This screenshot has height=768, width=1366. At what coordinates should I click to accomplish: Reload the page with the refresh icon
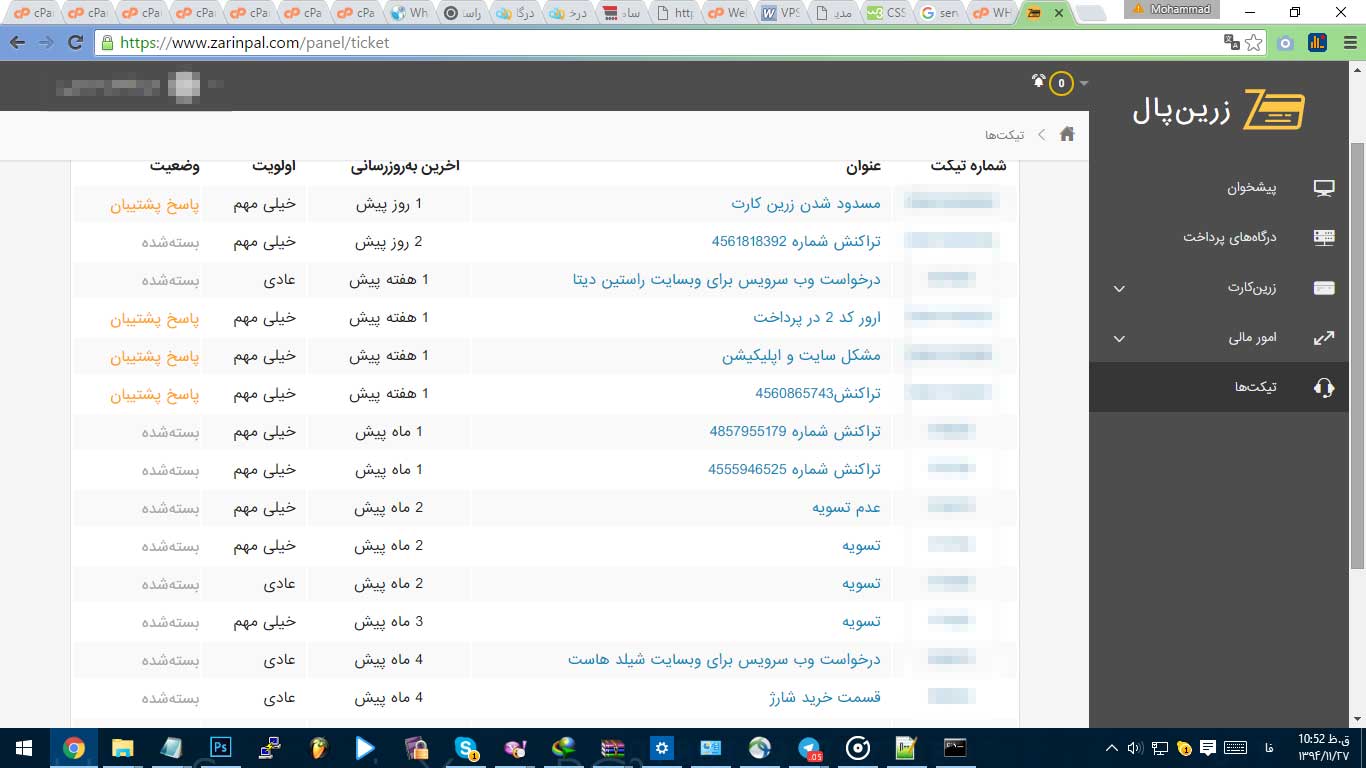[x=75, y=43]
